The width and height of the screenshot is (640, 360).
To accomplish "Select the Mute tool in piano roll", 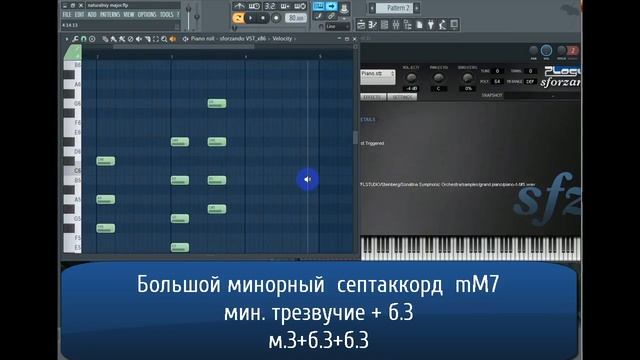I will coord(139,39).
